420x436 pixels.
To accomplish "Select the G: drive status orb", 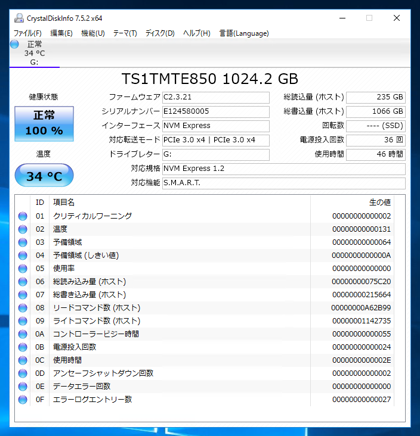I will point(14,44).
